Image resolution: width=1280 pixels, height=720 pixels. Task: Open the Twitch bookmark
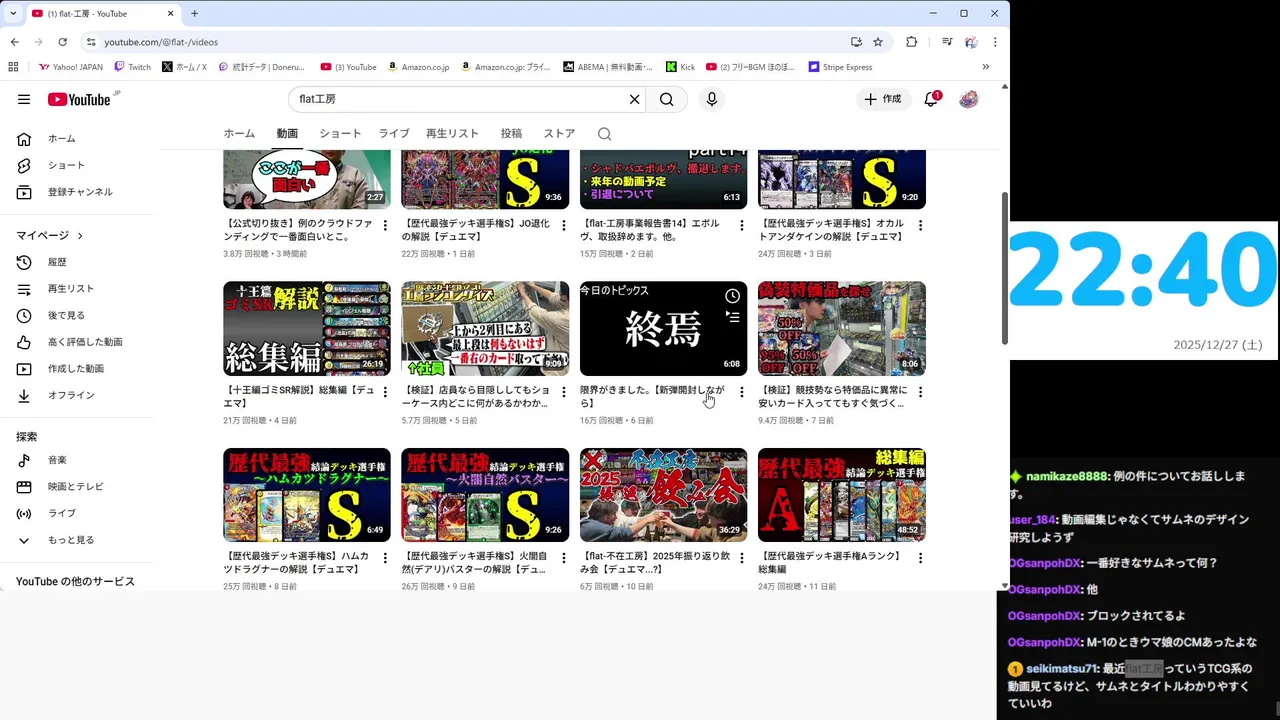coord(132,67)
